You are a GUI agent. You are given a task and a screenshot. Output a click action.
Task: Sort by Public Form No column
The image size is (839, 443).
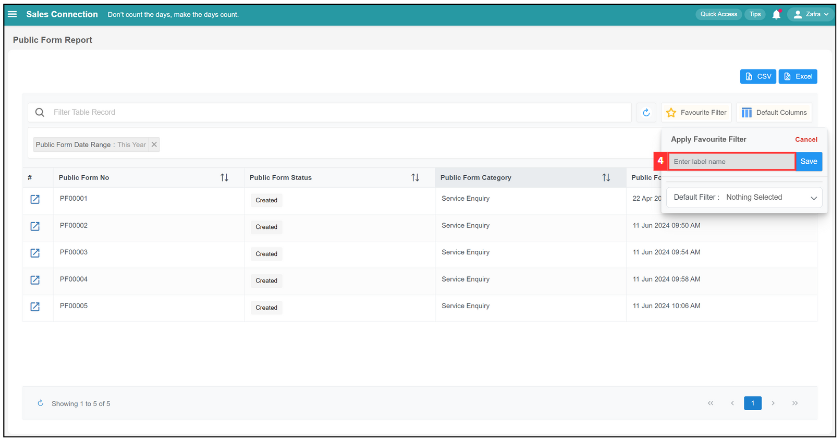[x=224, y=178]
